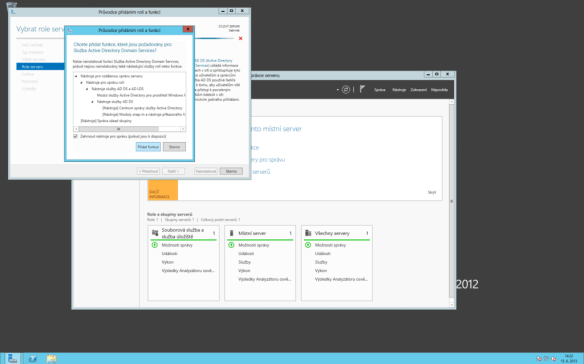Image resolution: width=584 pixels, height=364 pixels.
Task: Select Moduly snap-in a nástroje příkazového row
Action: [x=143, y=114]
